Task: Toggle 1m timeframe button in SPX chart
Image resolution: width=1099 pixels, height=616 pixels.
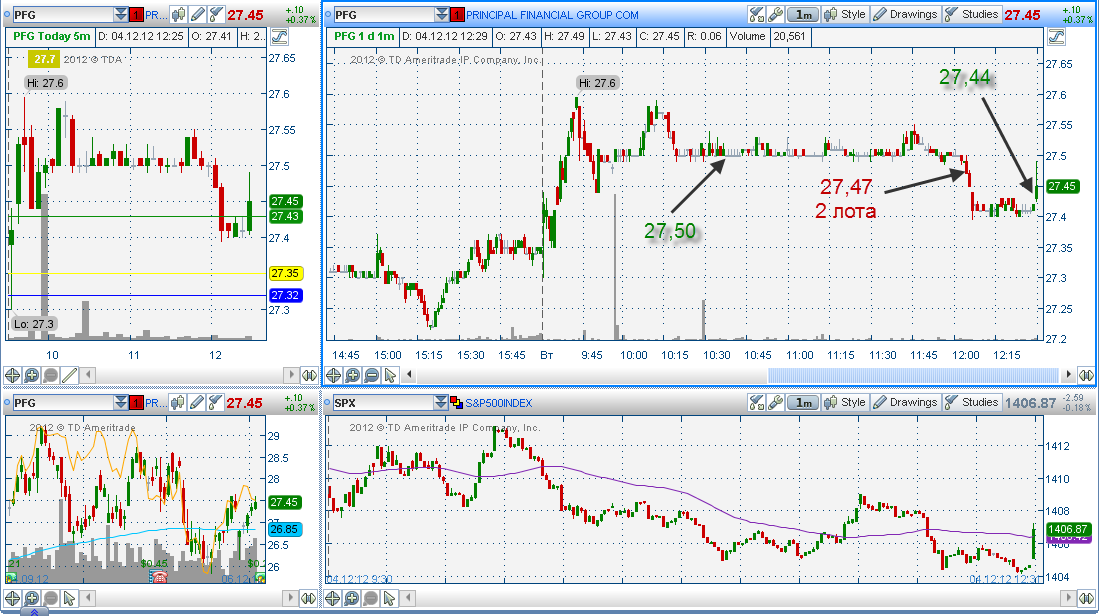Action: pos(803,402)
